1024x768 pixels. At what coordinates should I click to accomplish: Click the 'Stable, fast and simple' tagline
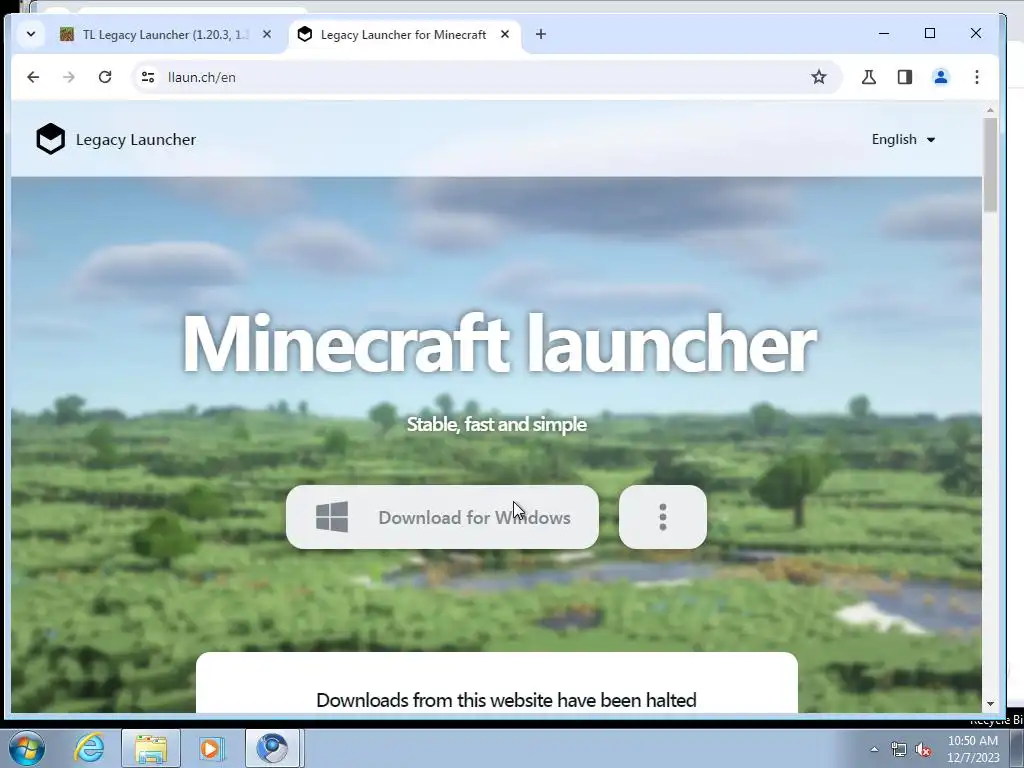click(497, 424)
